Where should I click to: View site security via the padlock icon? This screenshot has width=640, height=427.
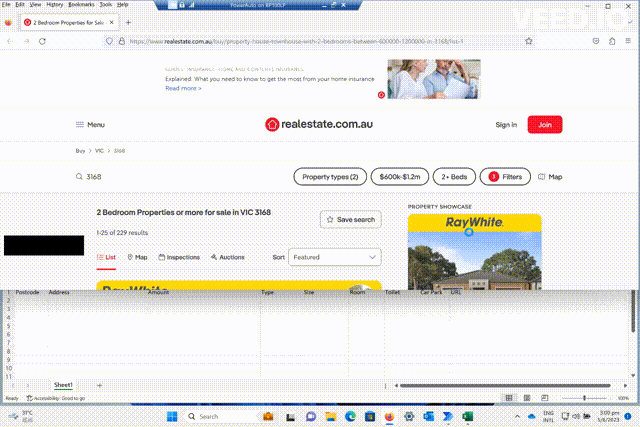click(122, 41)
